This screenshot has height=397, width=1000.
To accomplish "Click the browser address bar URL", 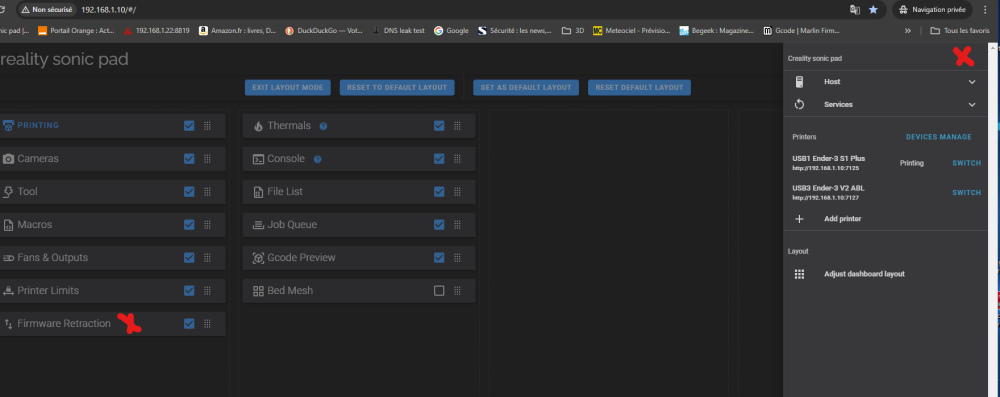I will tap(109, 10).
